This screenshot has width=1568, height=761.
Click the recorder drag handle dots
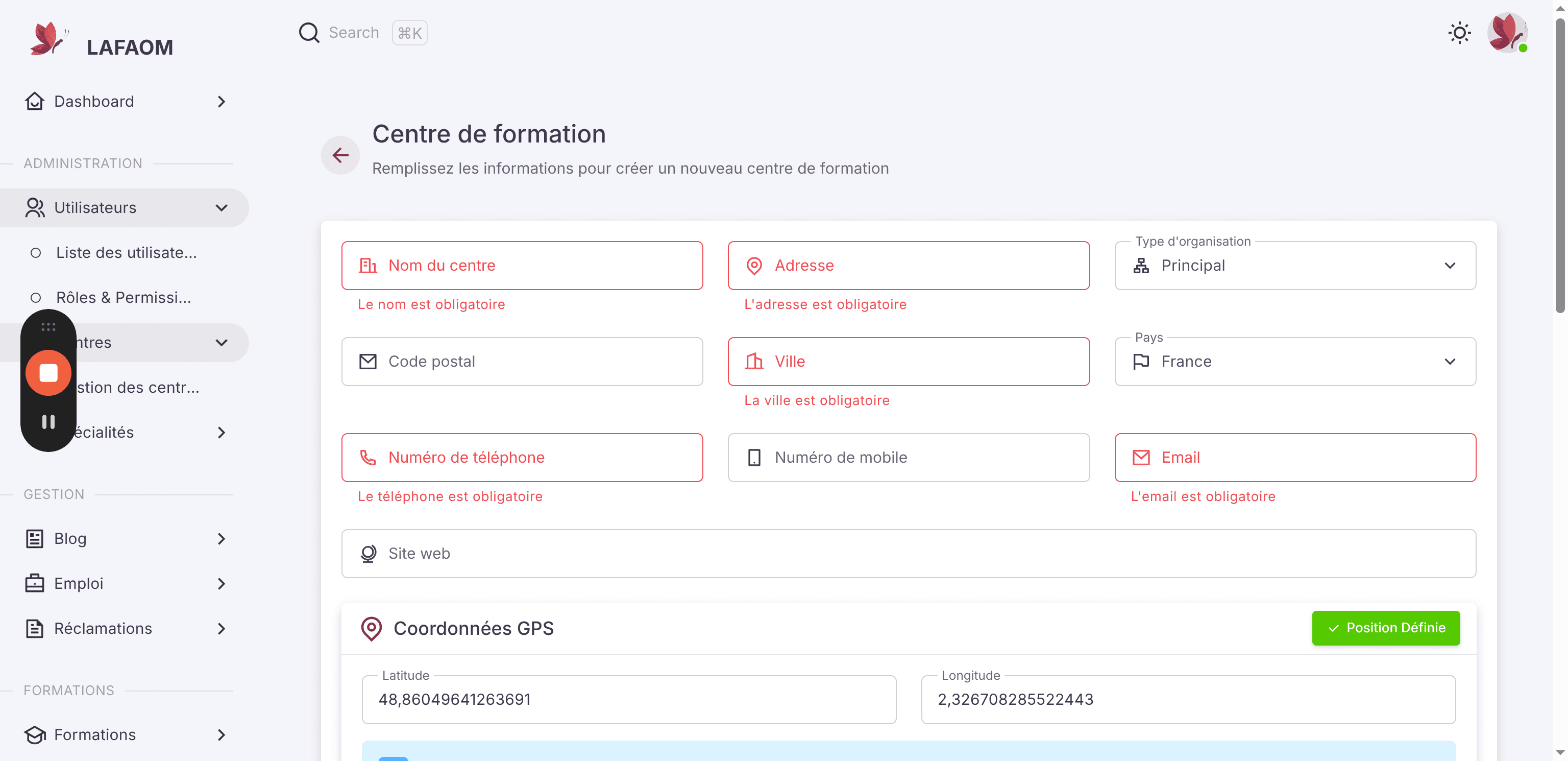48,327
